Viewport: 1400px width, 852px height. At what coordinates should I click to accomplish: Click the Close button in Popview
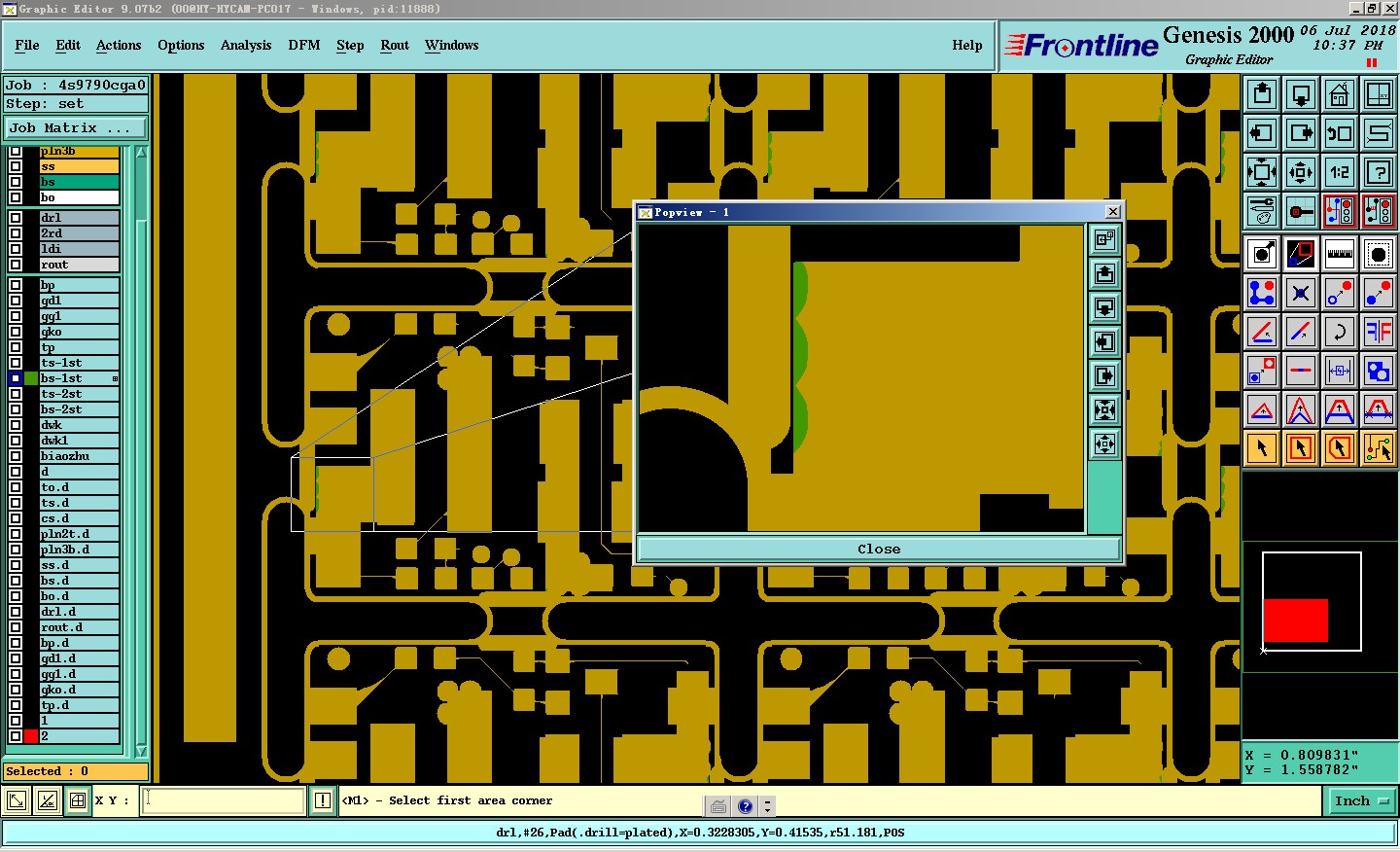[879, 550]
